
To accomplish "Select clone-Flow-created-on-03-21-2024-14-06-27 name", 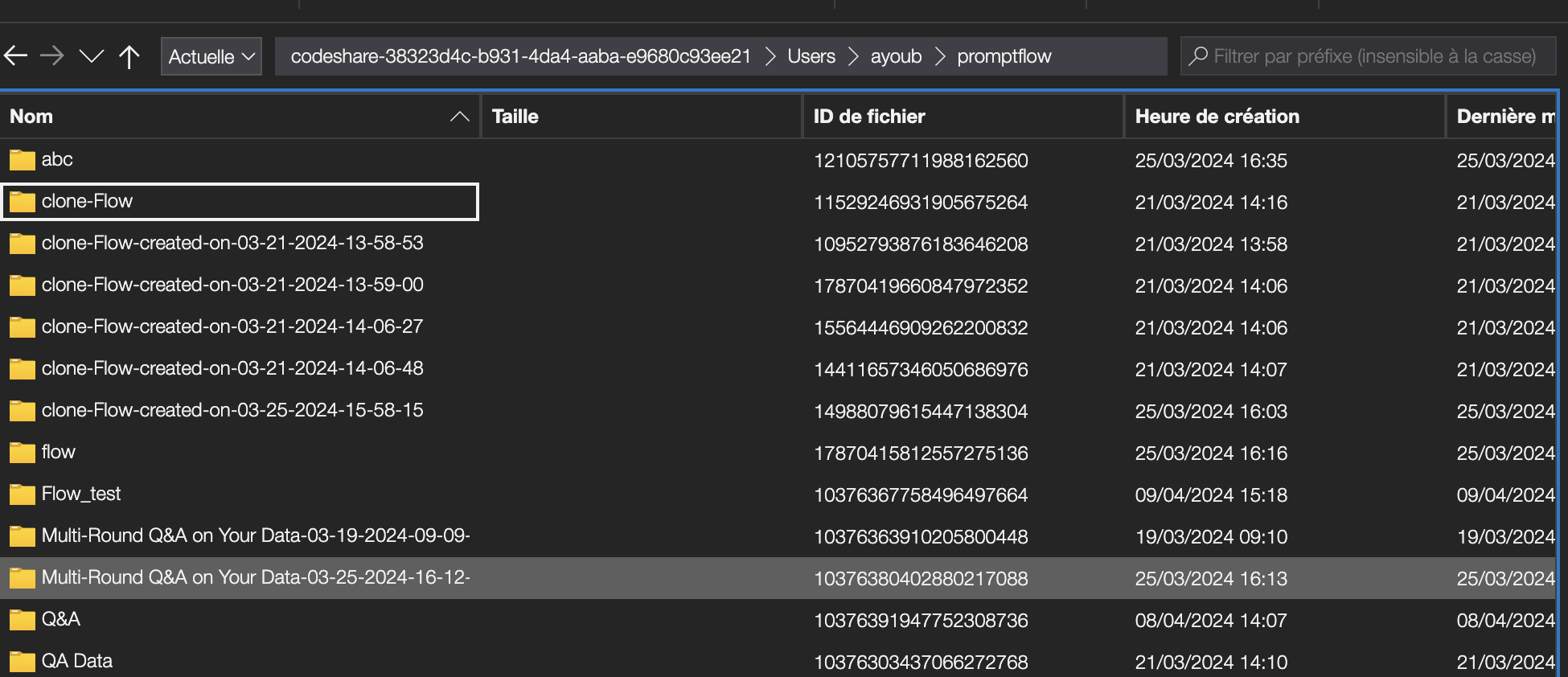I will [x=232, y=326].
